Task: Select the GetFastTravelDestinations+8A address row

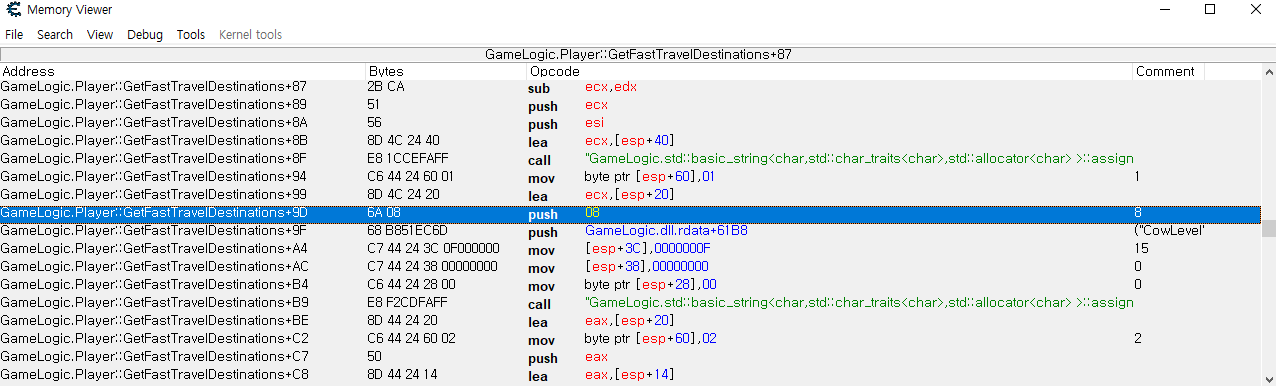Action: [x=630, y=123]
